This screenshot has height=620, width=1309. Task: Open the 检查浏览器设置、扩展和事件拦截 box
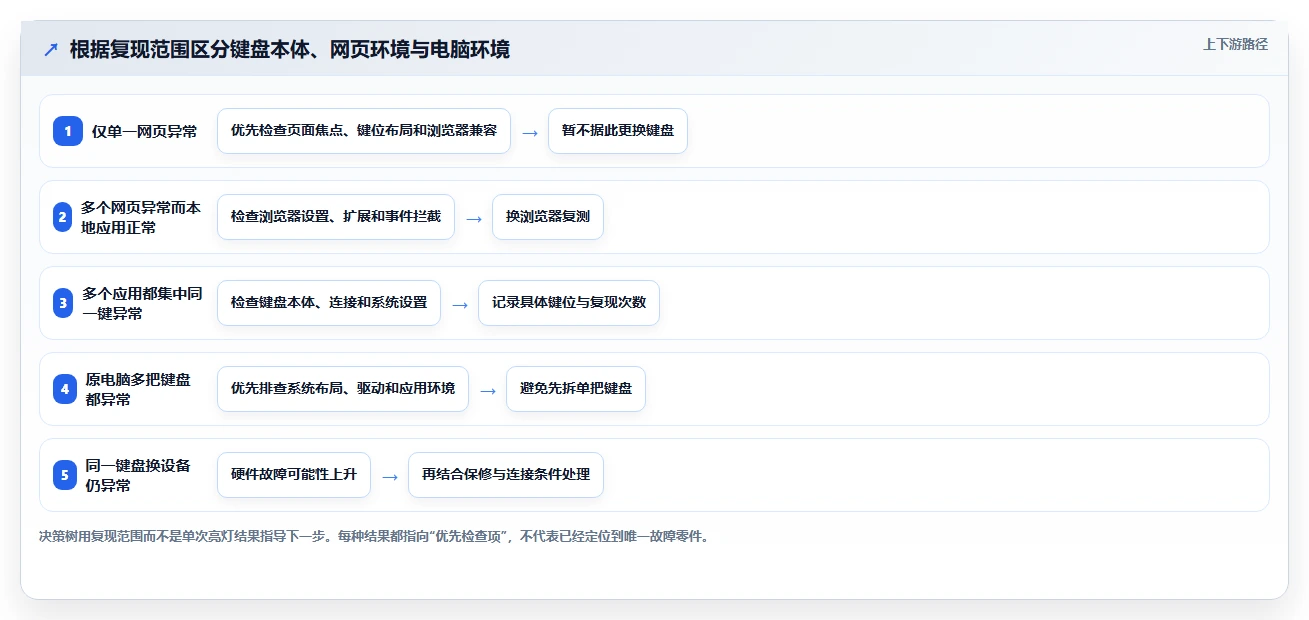click(336, 217)
